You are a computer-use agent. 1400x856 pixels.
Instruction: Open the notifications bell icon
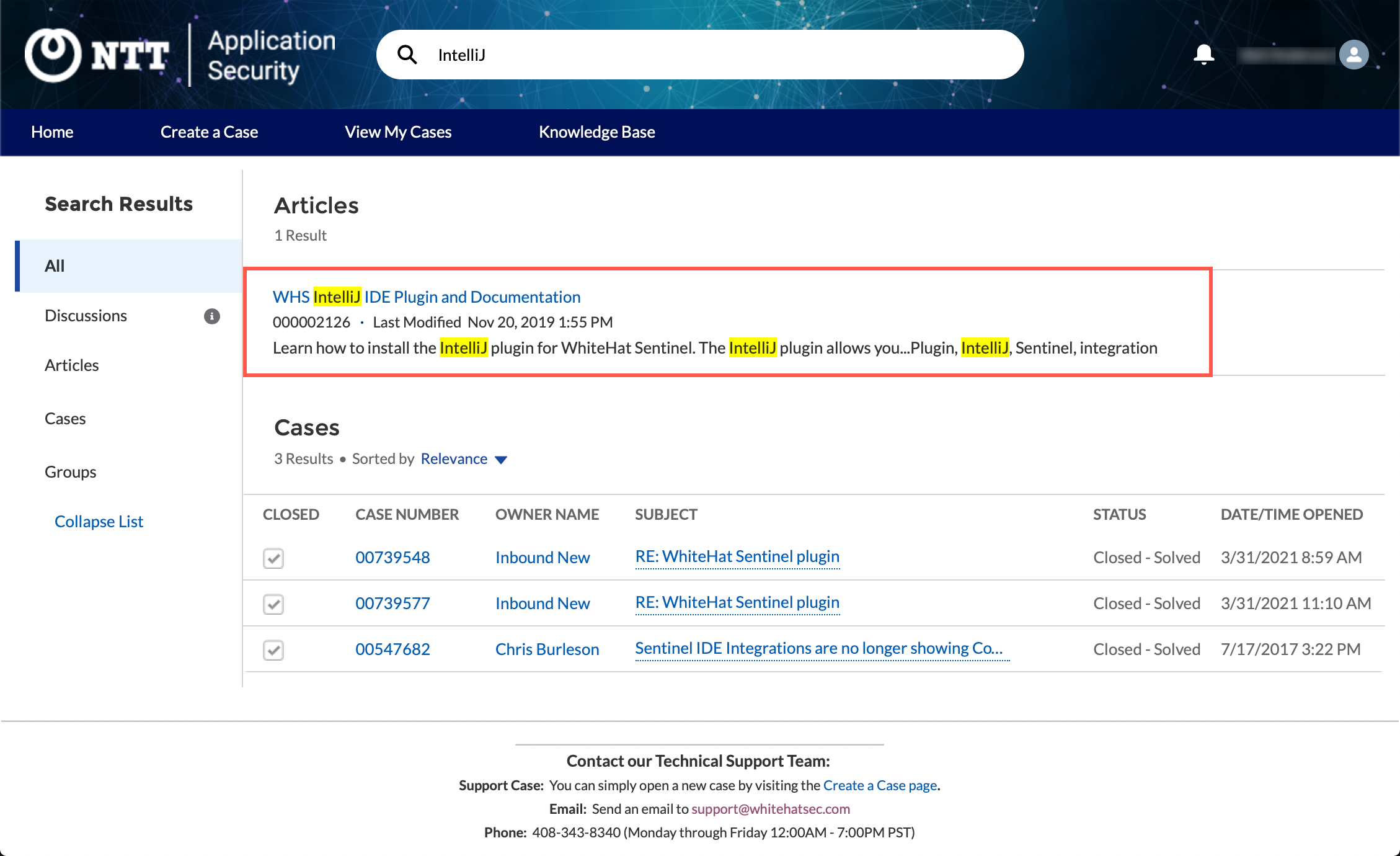pyautogui.click(x=1203, y=55)
